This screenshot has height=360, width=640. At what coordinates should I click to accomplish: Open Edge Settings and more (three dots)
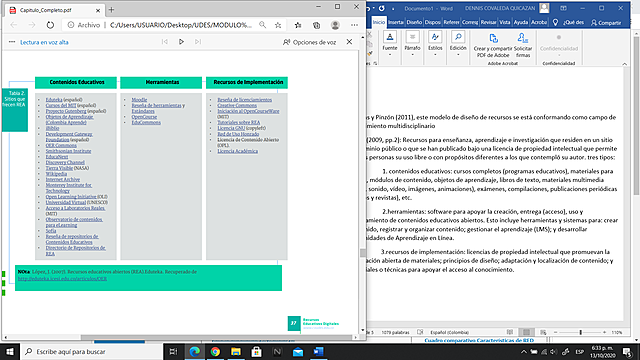[x=354, y=25]
